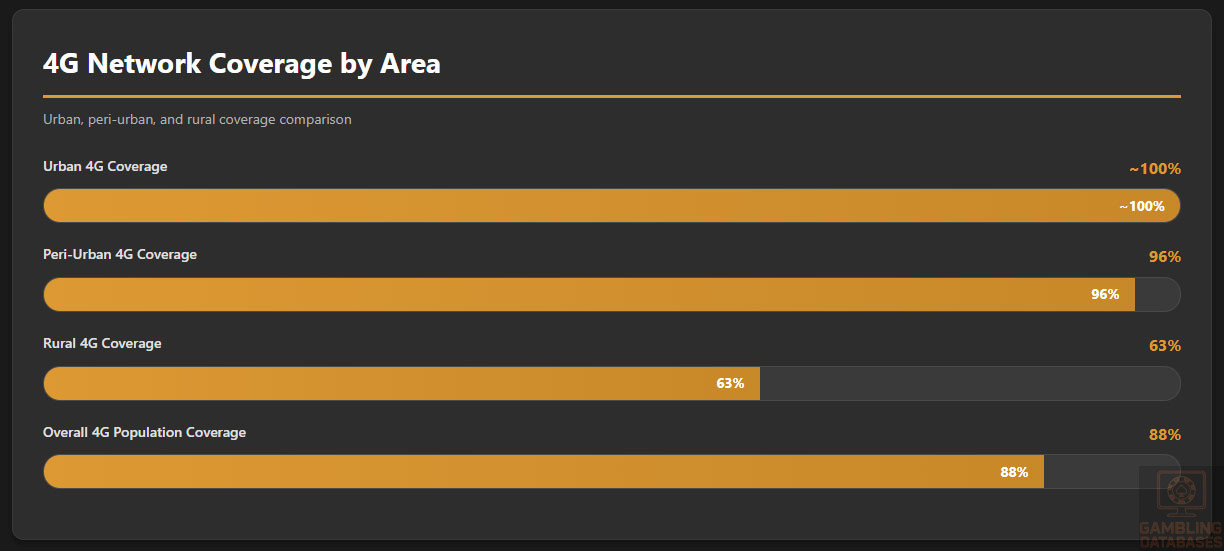Screen dimensions: 1224x551
Task: Click the 'Peri-Urban 4G Coverage' label
Action: click(120, 255)
